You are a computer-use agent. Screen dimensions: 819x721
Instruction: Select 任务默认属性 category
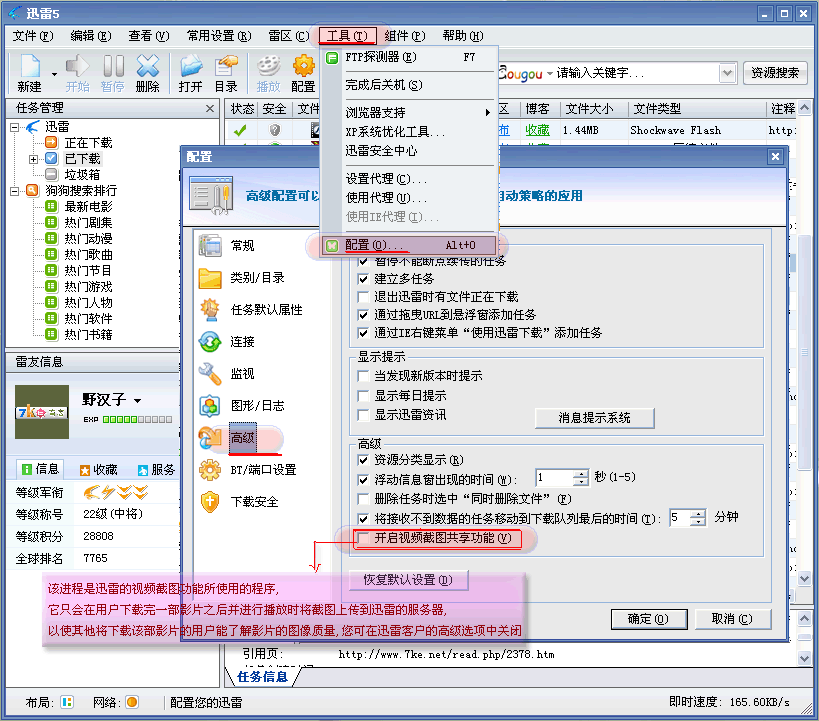coord(251,309)
